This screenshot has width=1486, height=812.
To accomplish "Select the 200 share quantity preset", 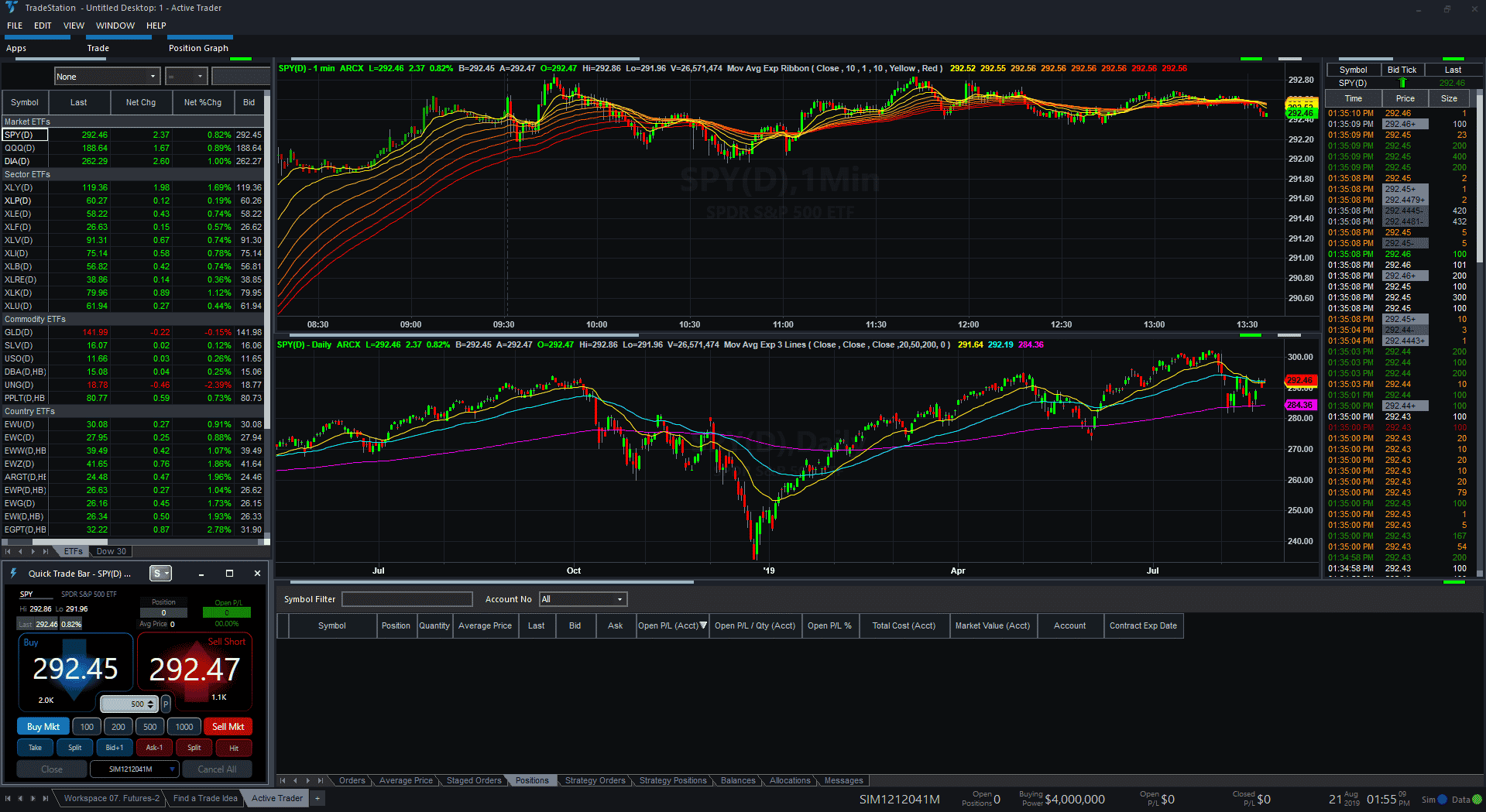I will click(118, 727).
